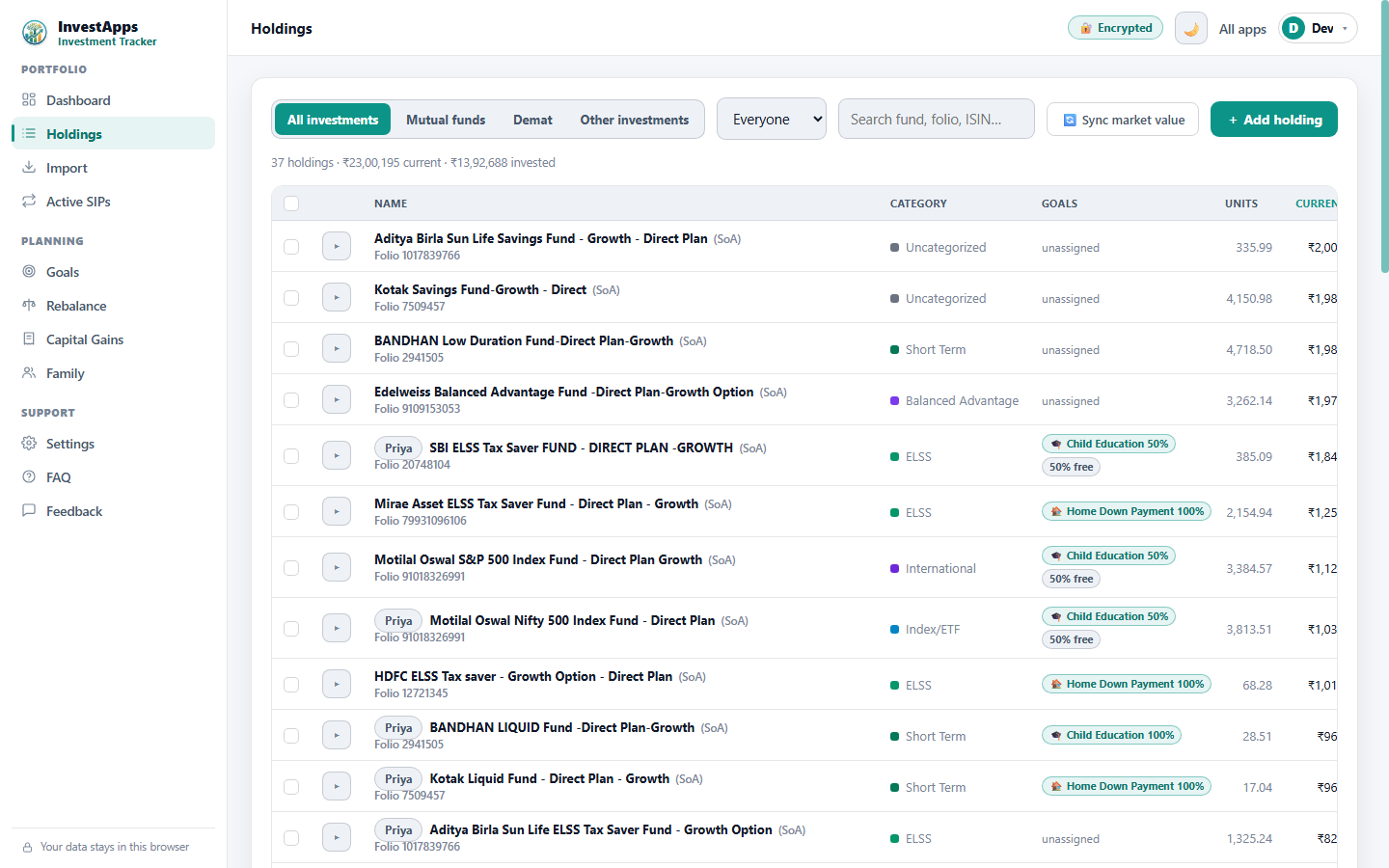Click the Dev avatar circle
The width and height of the screenshot is (1389, 868).
[1294, 29]
